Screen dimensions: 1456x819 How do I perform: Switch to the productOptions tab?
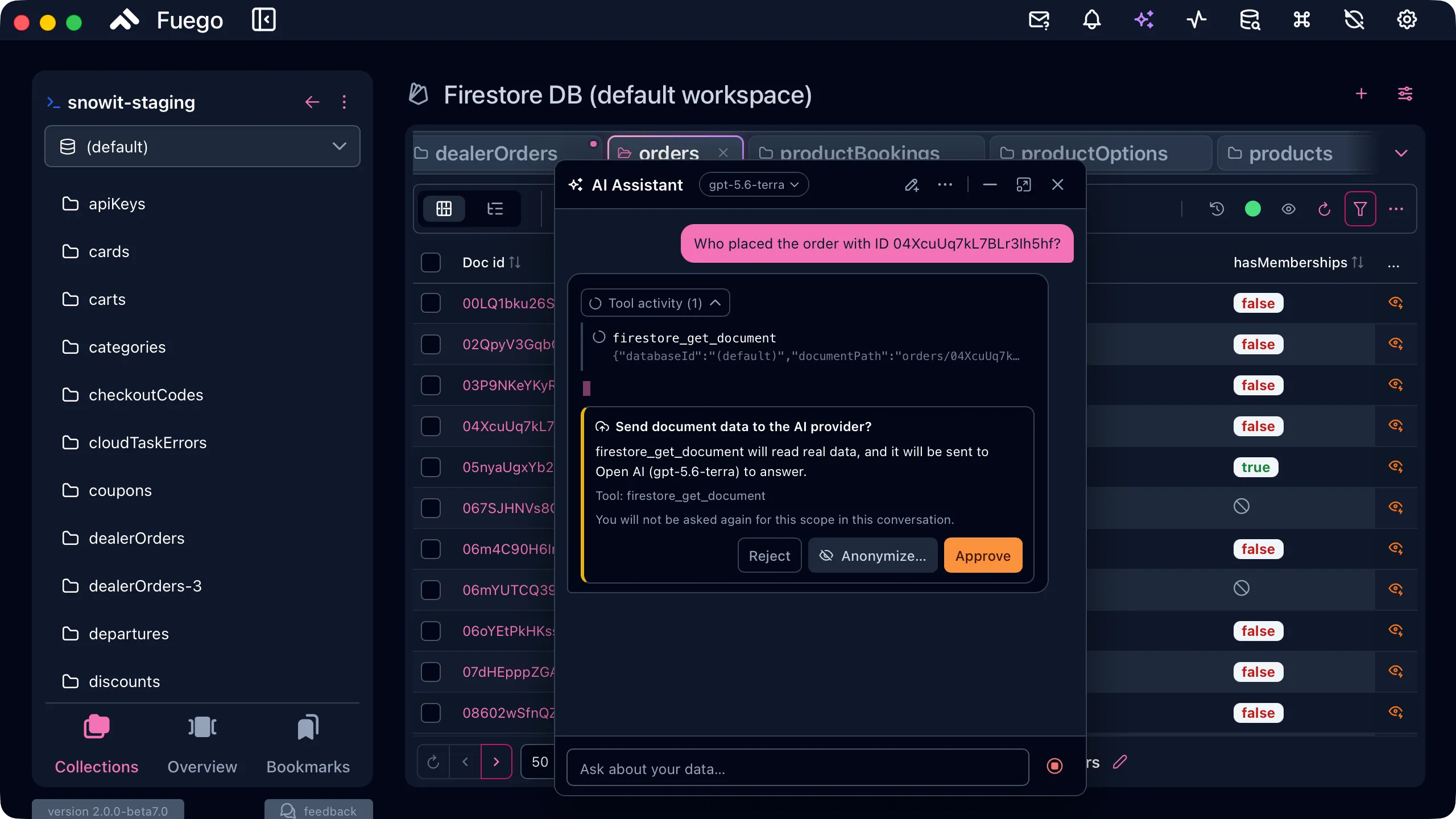coord(1101,154)
